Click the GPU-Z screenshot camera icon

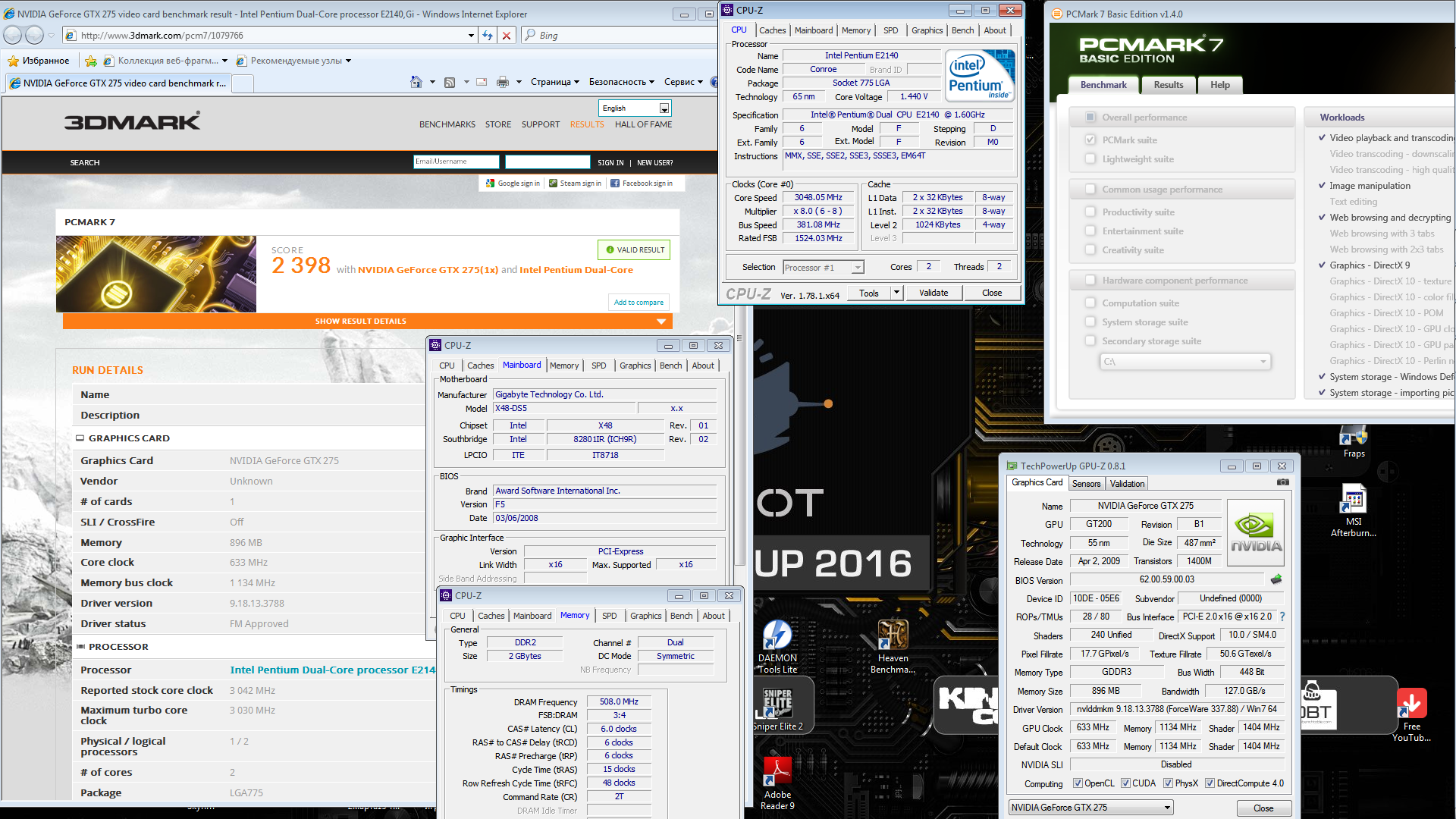click(1283, 482)
